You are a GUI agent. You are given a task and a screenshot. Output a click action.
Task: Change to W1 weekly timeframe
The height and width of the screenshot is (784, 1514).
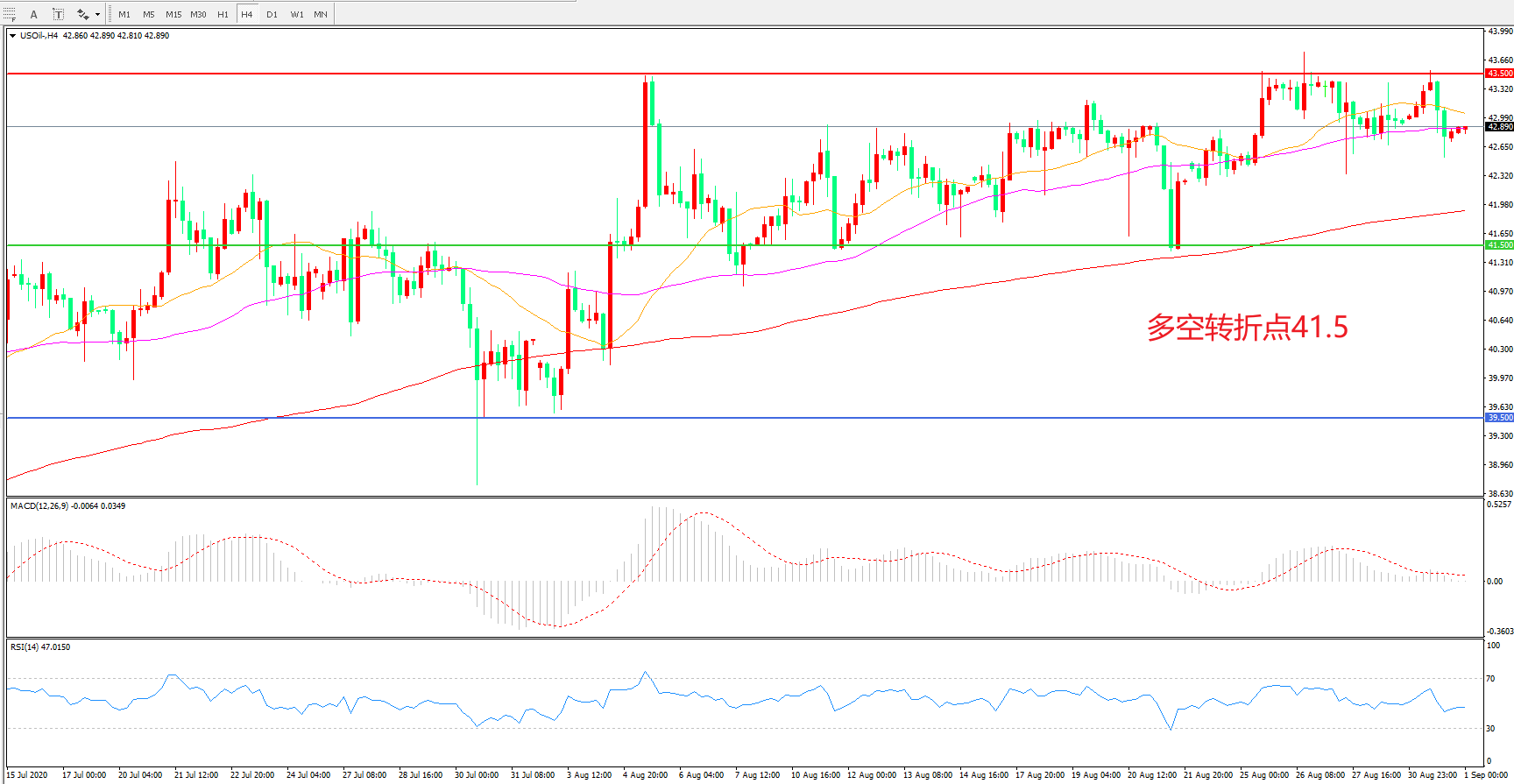[x=297, y=14]
